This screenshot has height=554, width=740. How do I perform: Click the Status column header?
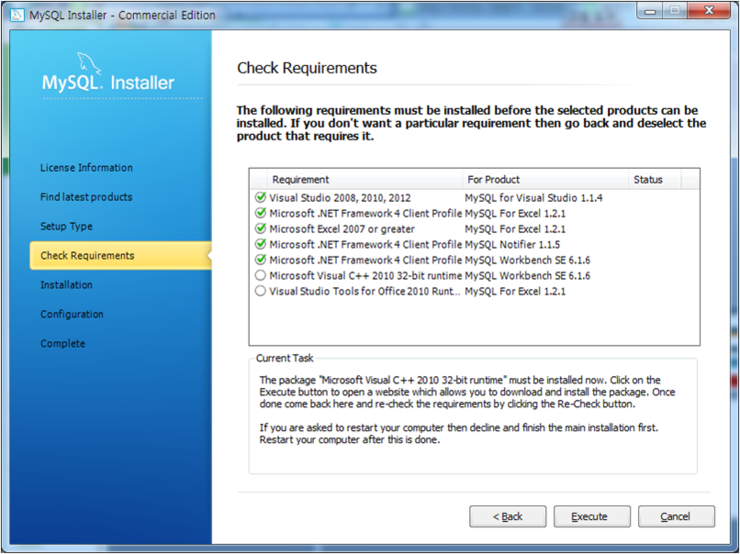[655, 179]
